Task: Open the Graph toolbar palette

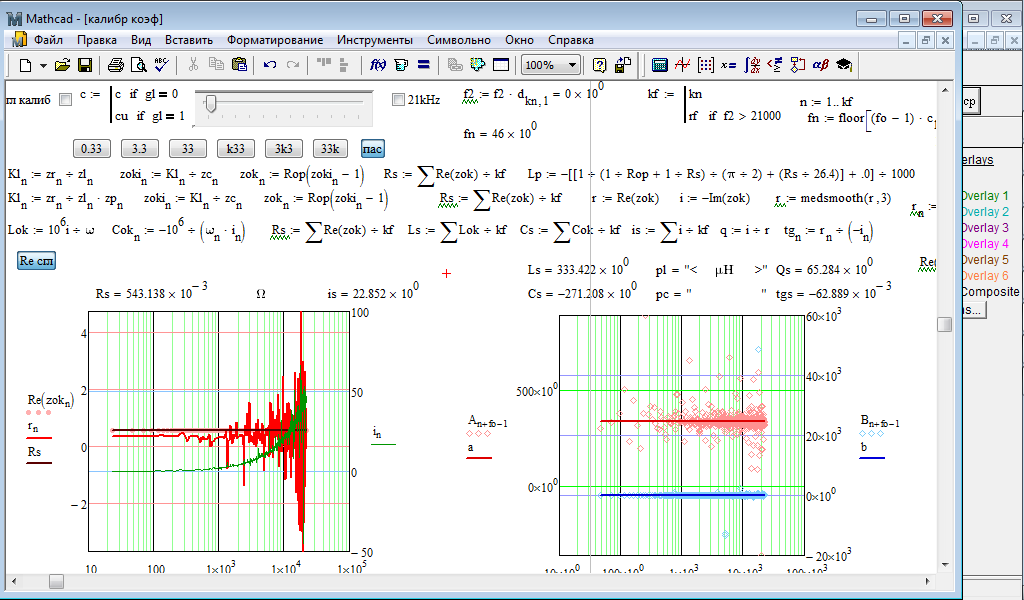Action: coord(682,65)
